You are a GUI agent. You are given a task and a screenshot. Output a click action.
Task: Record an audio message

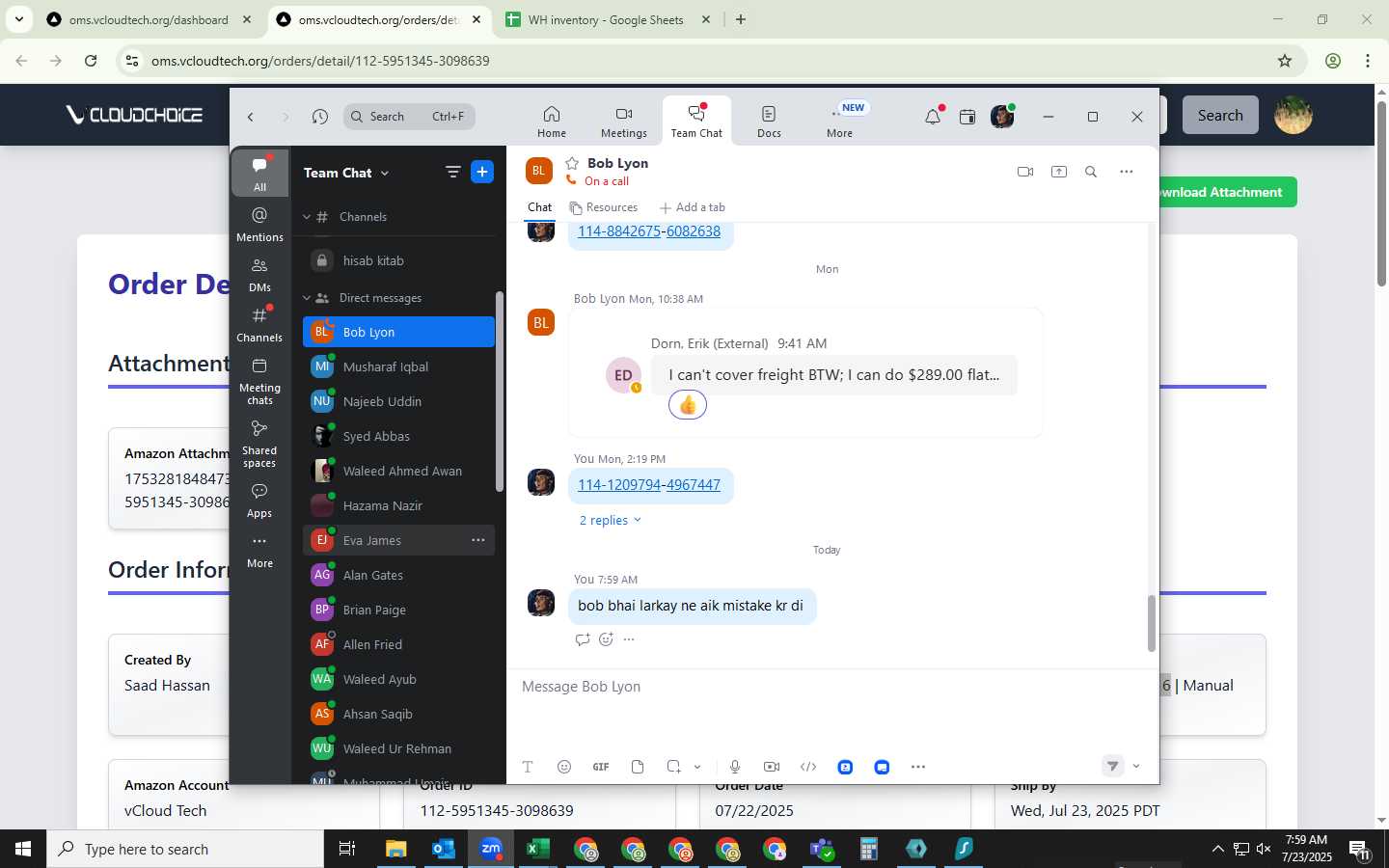click(735, 767)
